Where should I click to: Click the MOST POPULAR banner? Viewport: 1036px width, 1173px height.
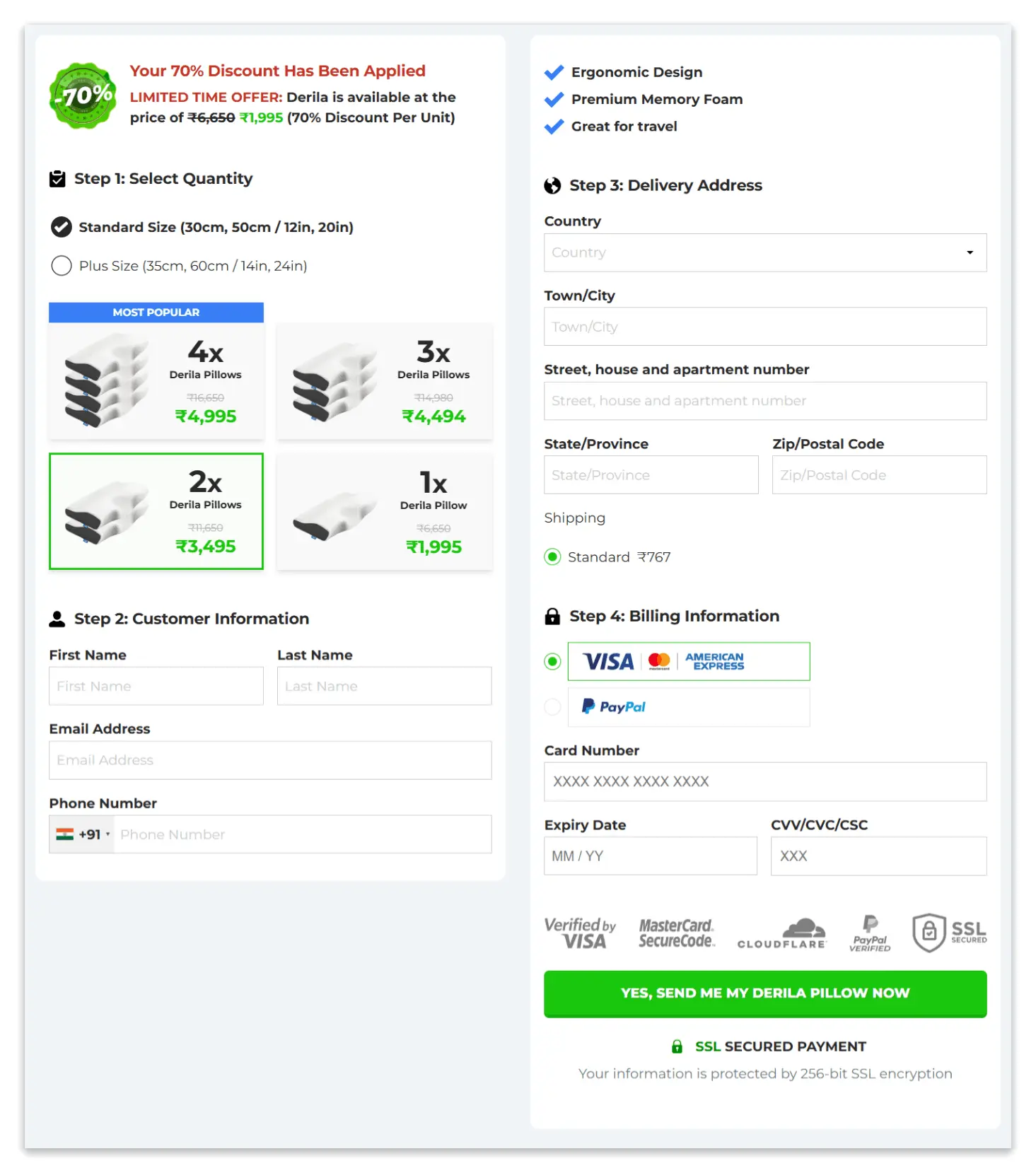tap(156, 313)
